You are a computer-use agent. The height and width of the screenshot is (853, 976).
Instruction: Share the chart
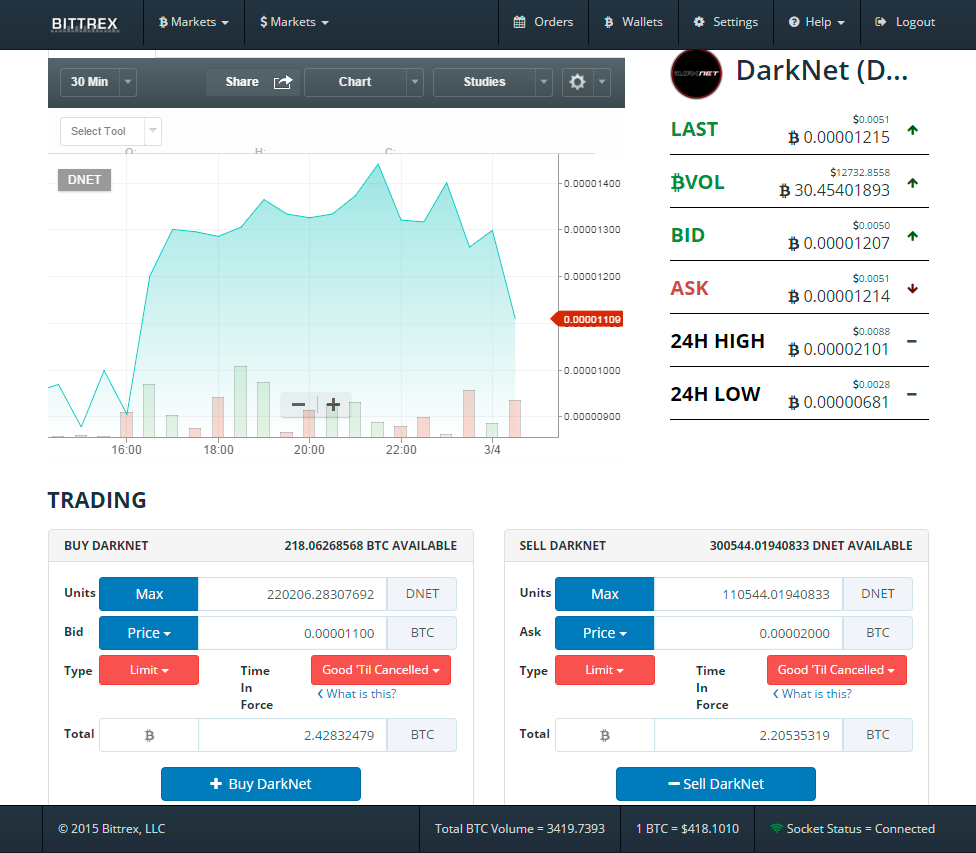pyautogui.click(x=253, y=82)
